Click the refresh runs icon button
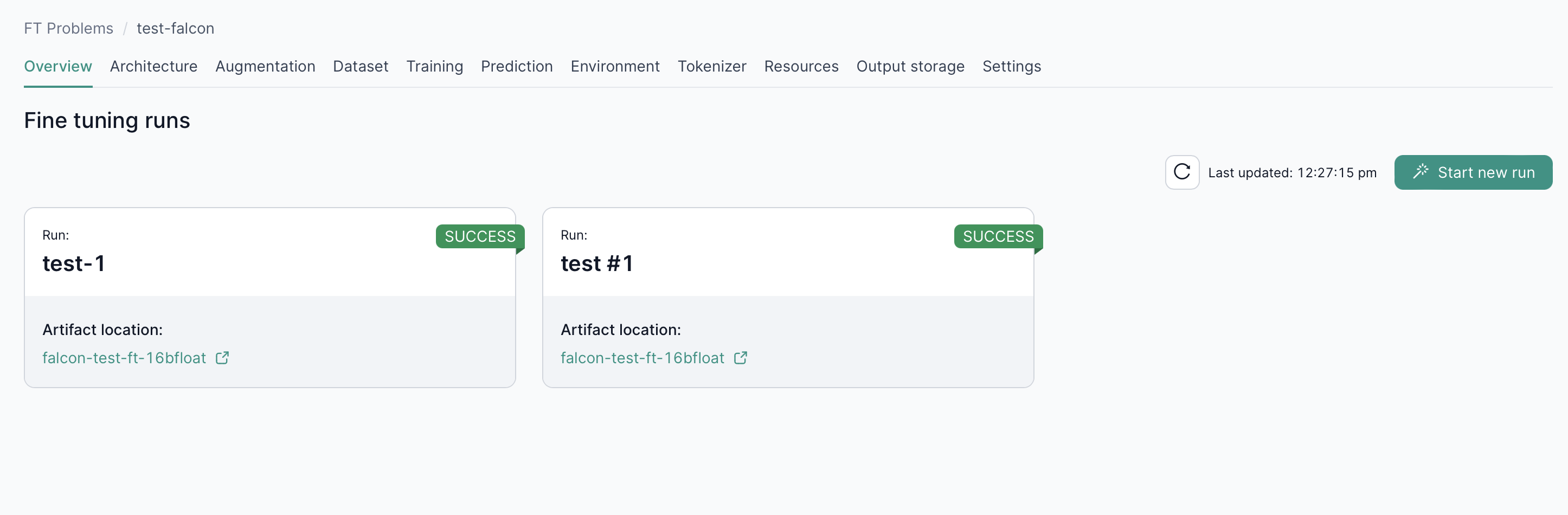Viewport: 1568px width, 515px height. 1181,172
